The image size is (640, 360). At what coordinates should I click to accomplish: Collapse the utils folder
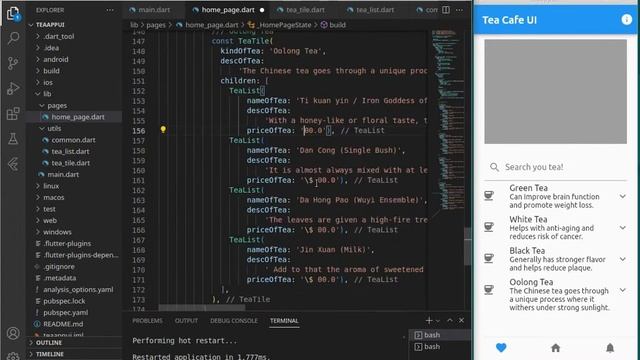pyautogui.click(x=42, y=128)
